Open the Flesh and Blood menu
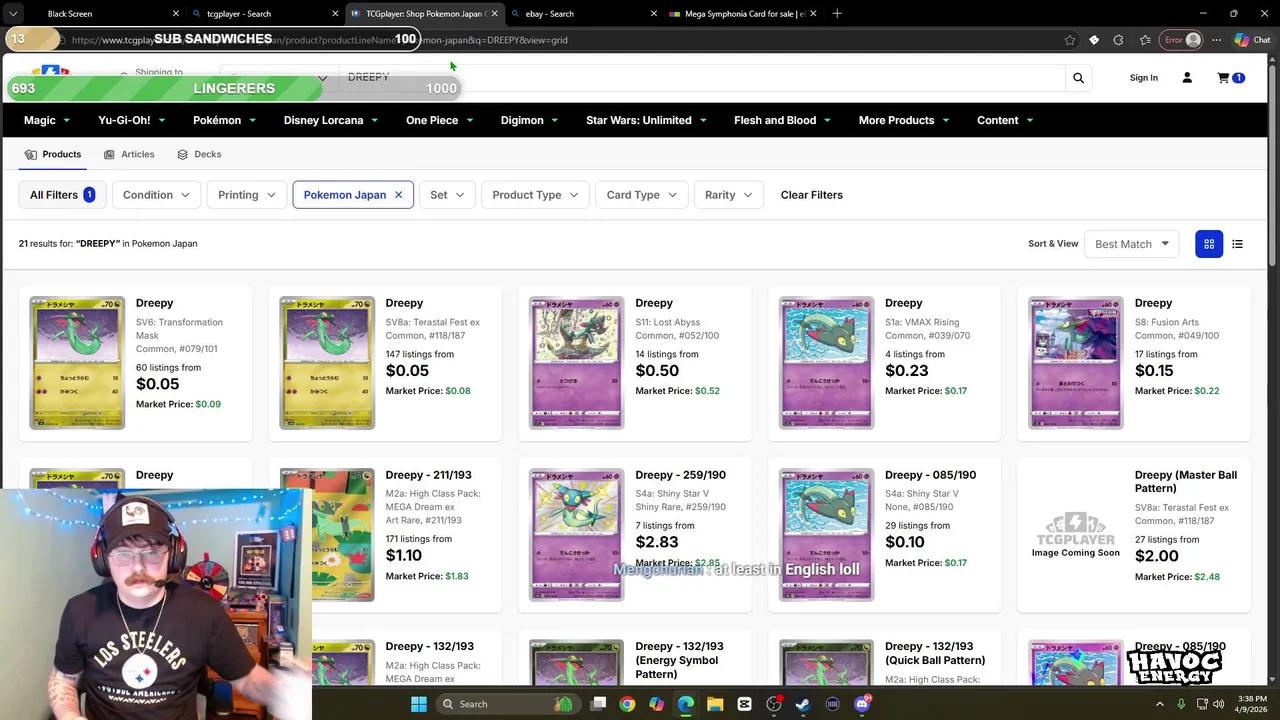 [782, 120]
